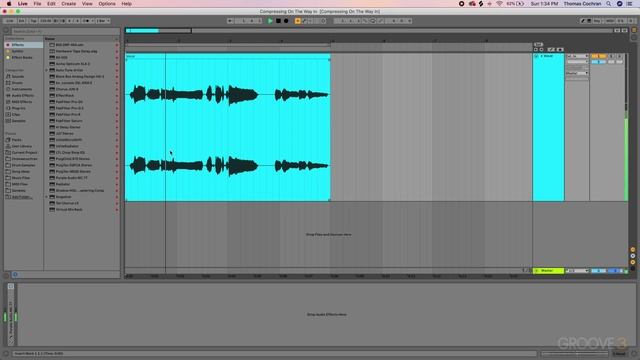Click Add Folder in Places

click(x=23, y=197)
